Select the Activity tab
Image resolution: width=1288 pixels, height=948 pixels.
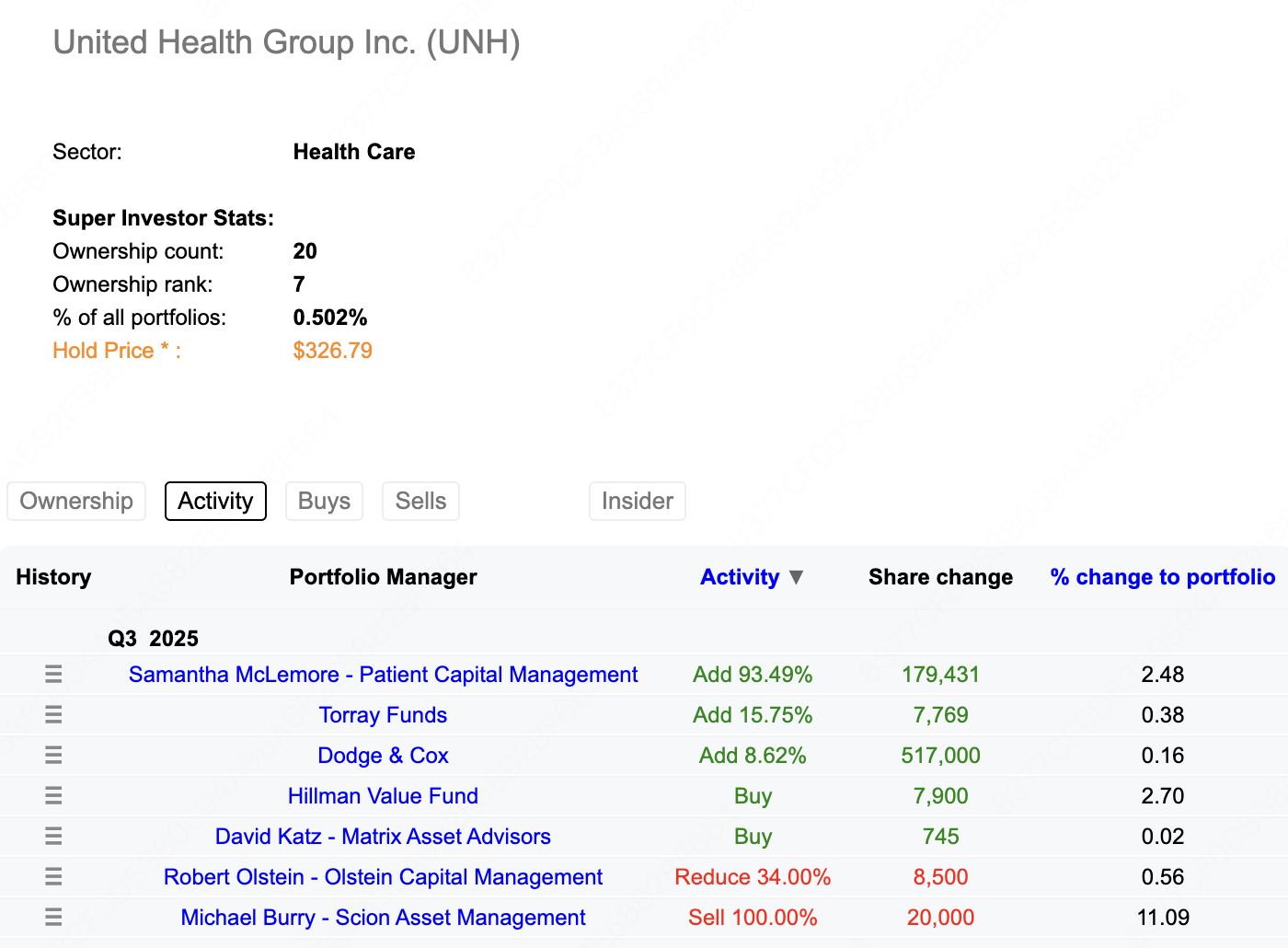pyautogui.click(x=215, y=502)
